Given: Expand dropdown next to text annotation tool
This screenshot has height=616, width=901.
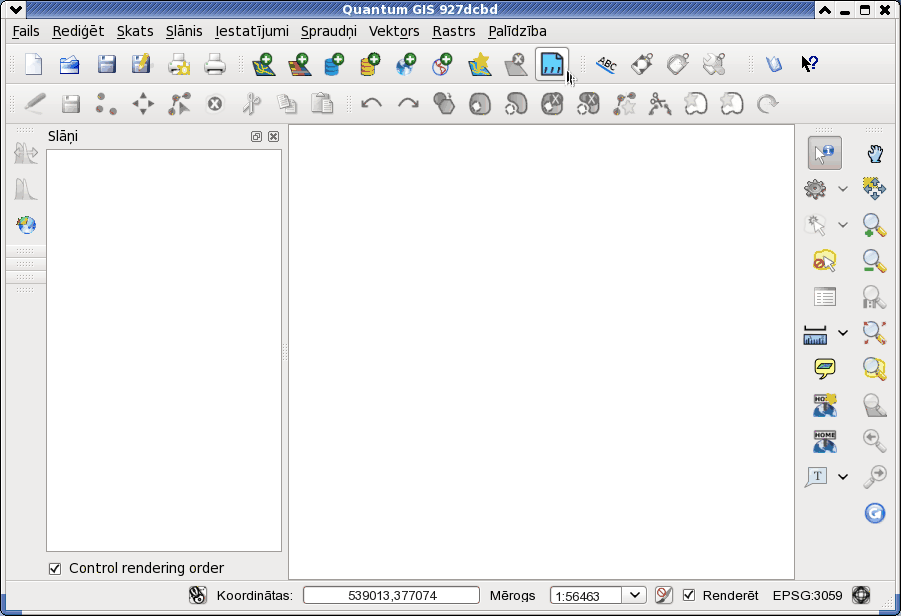Looking at the screenshot, I should (x=842, y=476).
